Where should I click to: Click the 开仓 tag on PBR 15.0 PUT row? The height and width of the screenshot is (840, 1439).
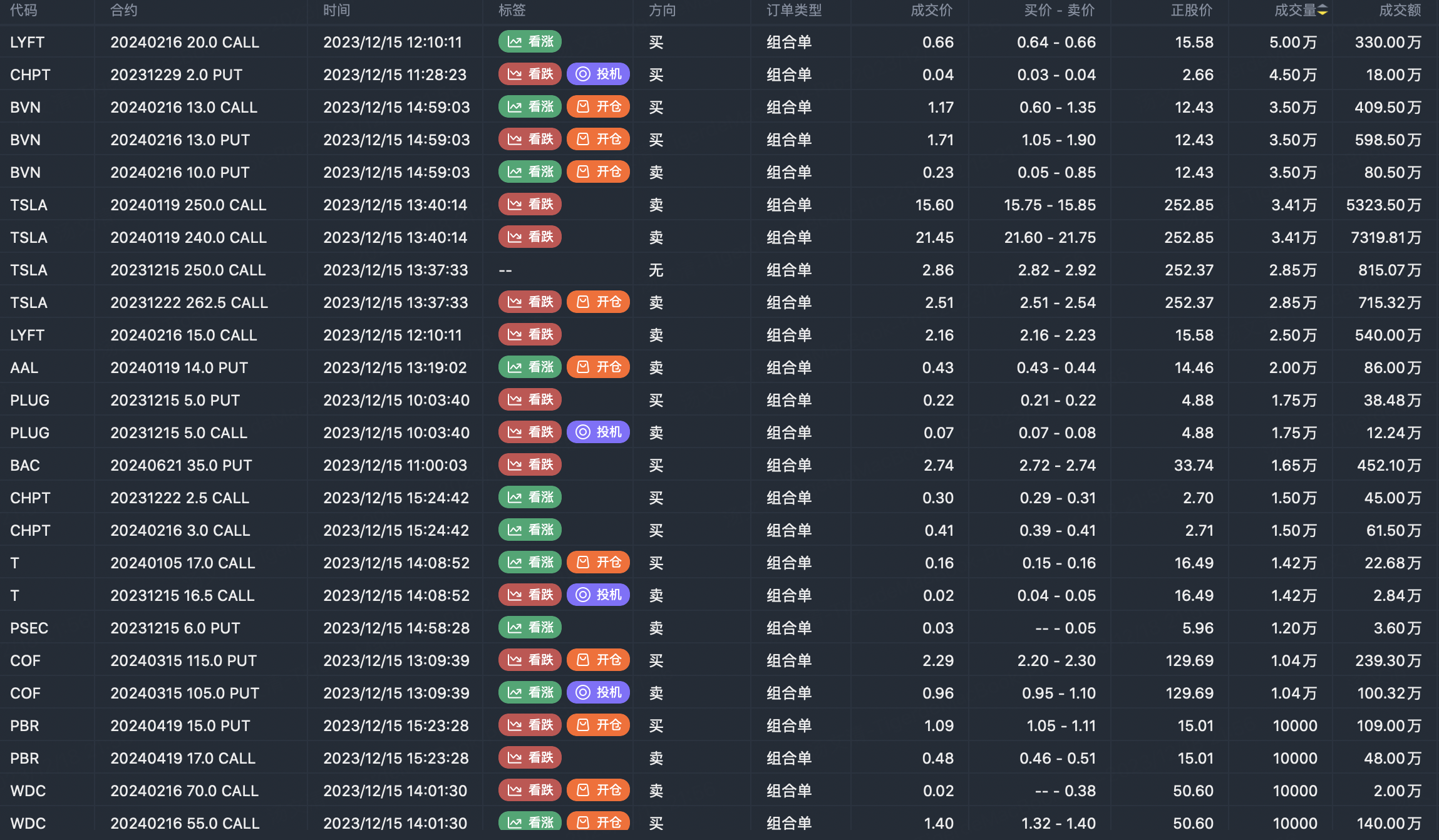point(598,725)
